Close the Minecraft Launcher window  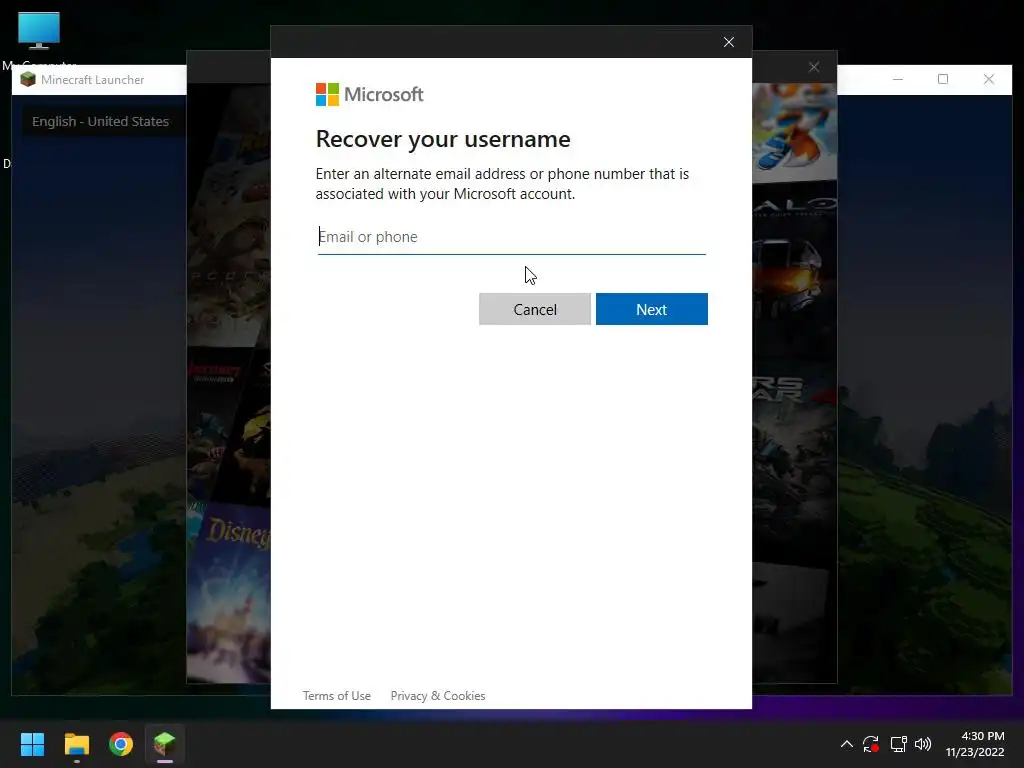[x=989, y=79]
